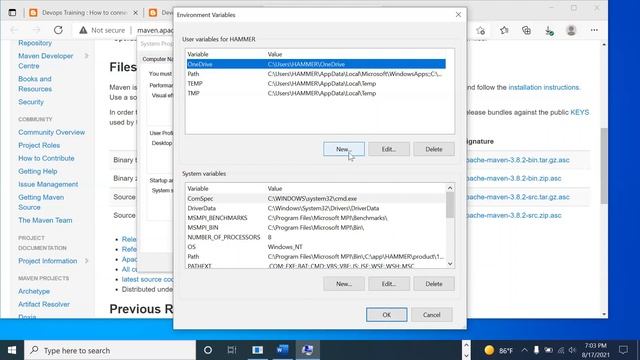Open browser Settings and more menu
This screenshot has width=640, height=360.
594,30
